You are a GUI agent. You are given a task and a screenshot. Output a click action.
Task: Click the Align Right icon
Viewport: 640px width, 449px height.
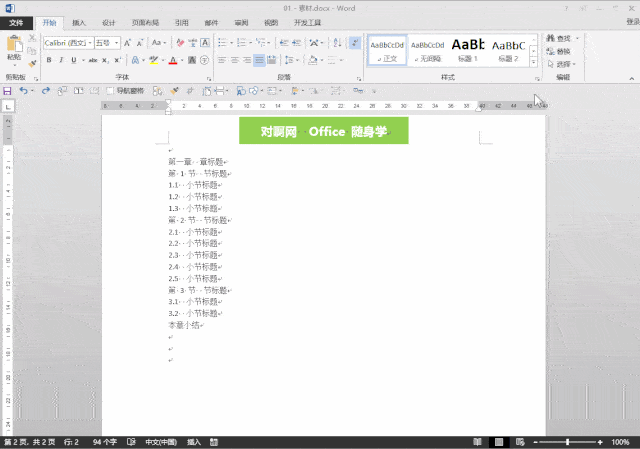coord(247,60)
